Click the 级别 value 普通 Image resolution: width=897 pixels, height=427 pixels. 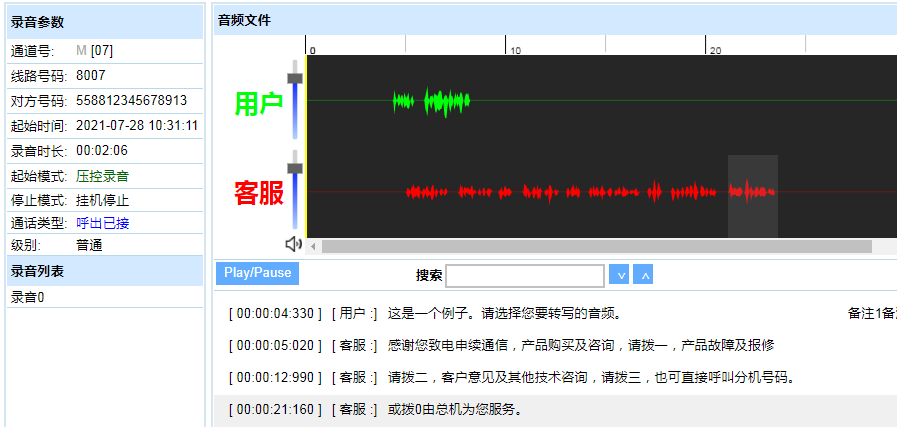pos(89,246)
